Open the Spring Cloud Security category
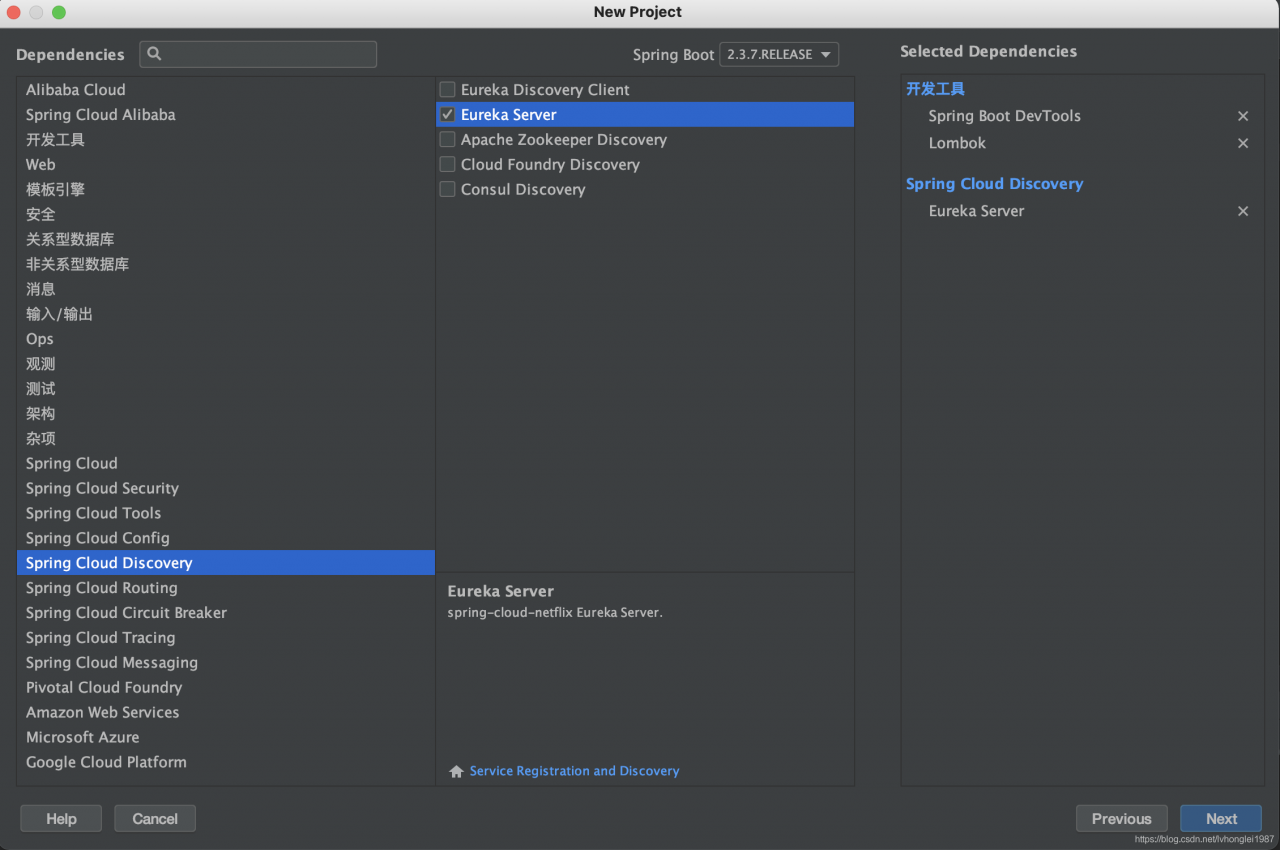Image resolution: width=1280 pixels, height=850 pixels. pos(226,488)
